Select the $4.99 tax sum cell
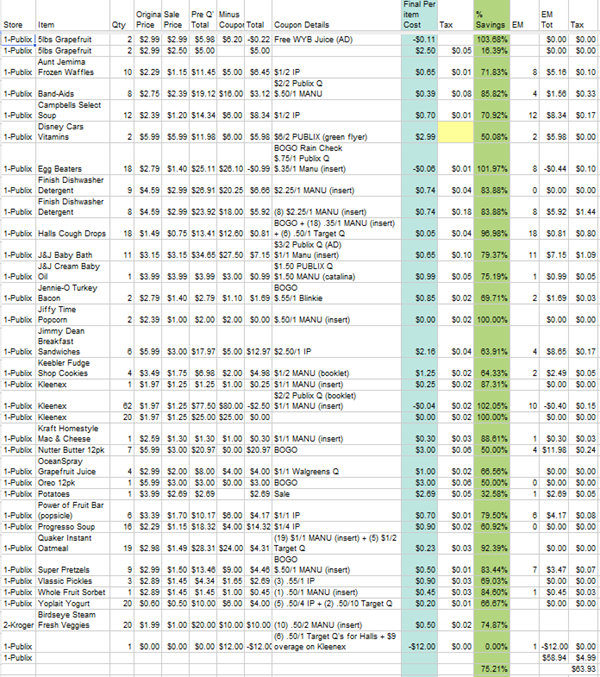 tap(584, 658)
